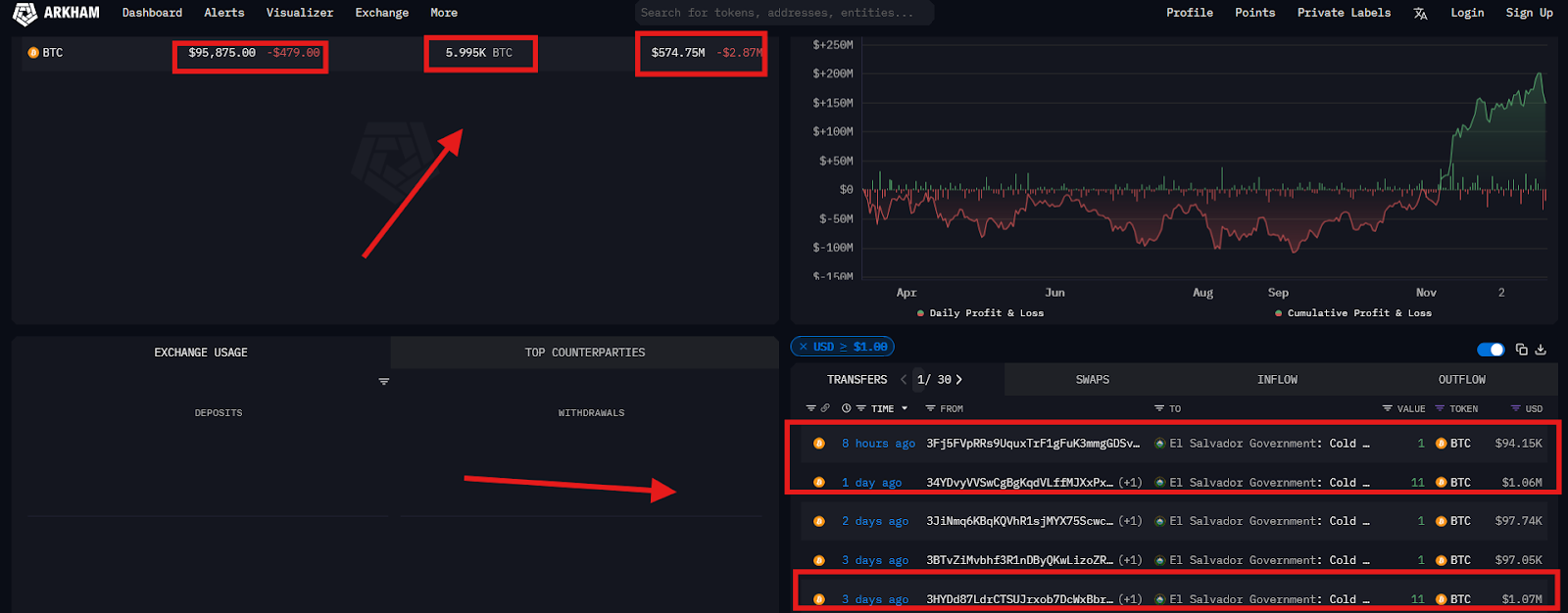Open sender address 3Fj5FVpRRs9UquxTrF1gFuK3mmgGDSv
The image size is (1568, 613).
tap(1033, 444)
